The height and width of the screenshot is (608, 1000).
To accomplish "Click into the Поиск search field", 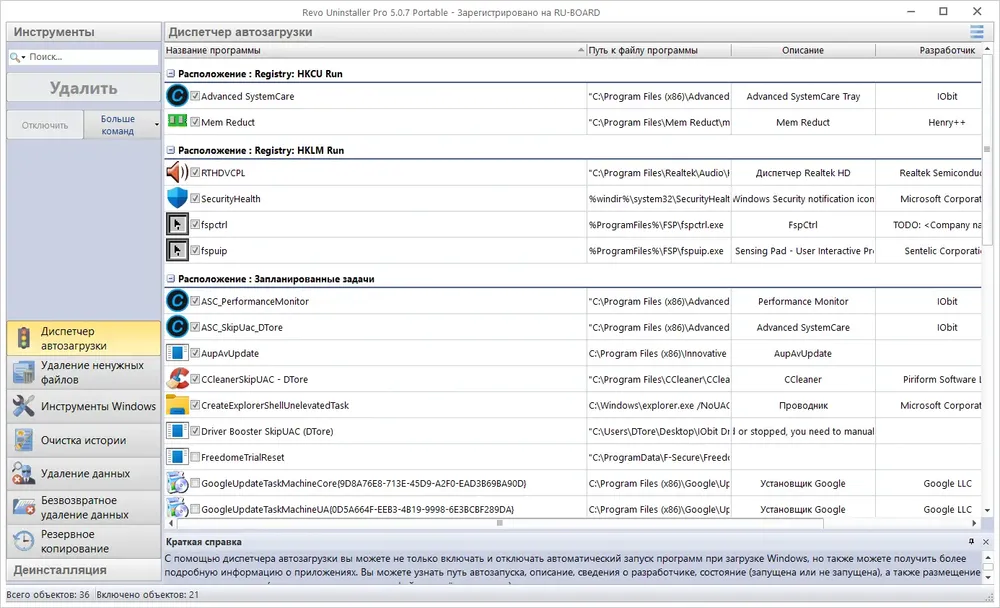I will tap(91, 57).
